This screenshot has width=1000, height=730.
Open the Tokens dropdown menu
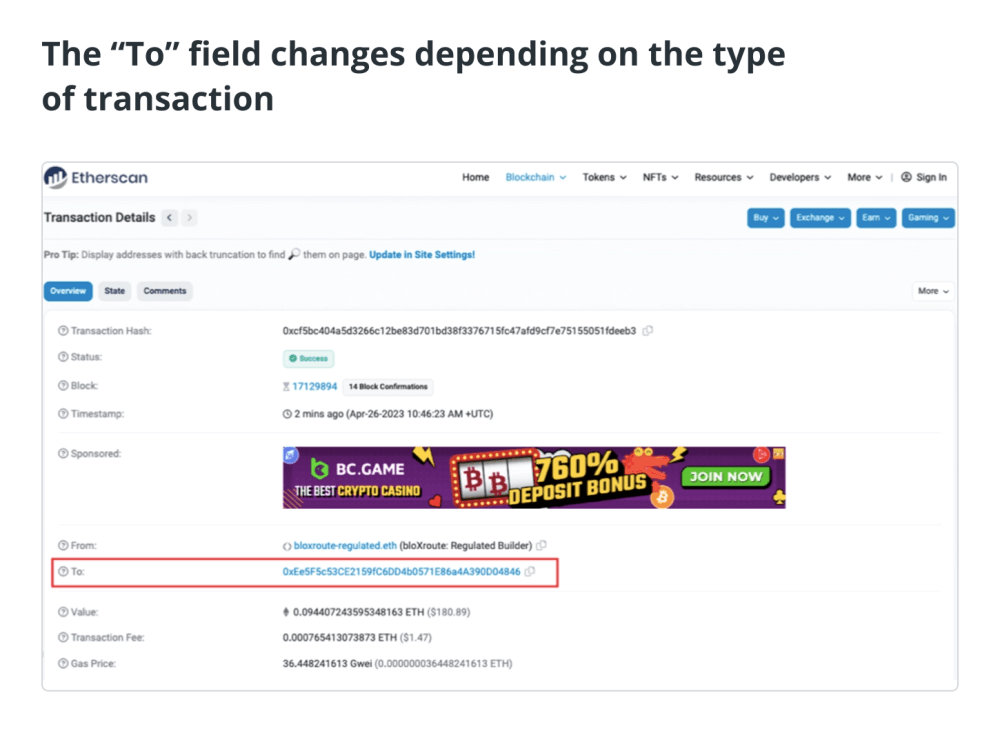pyautogui.click(x=604, y=177)
